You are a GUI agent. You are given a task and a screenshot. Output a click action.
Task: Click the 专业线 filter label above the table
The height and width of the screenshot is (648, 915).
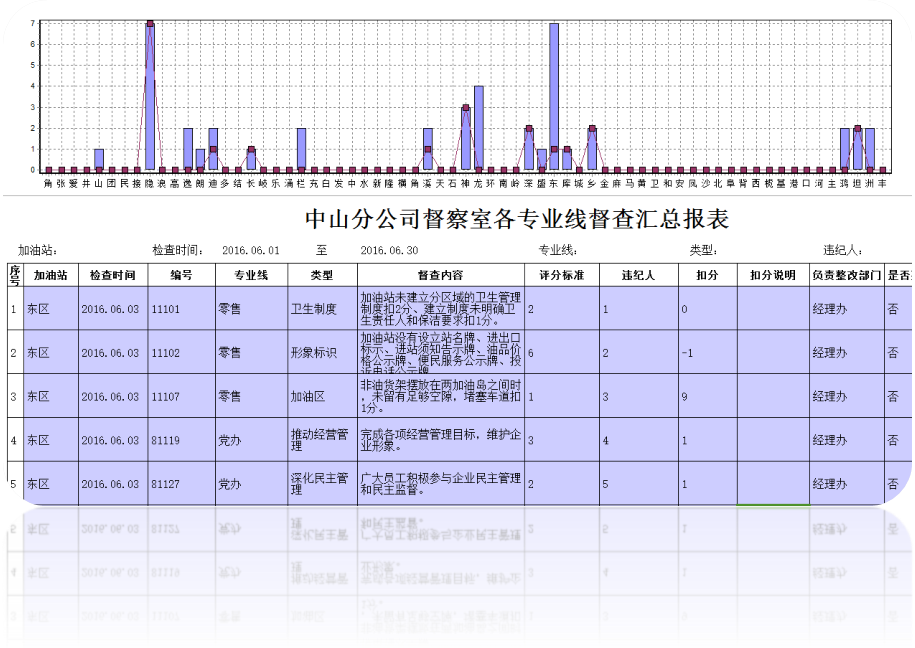coord(558,250)
